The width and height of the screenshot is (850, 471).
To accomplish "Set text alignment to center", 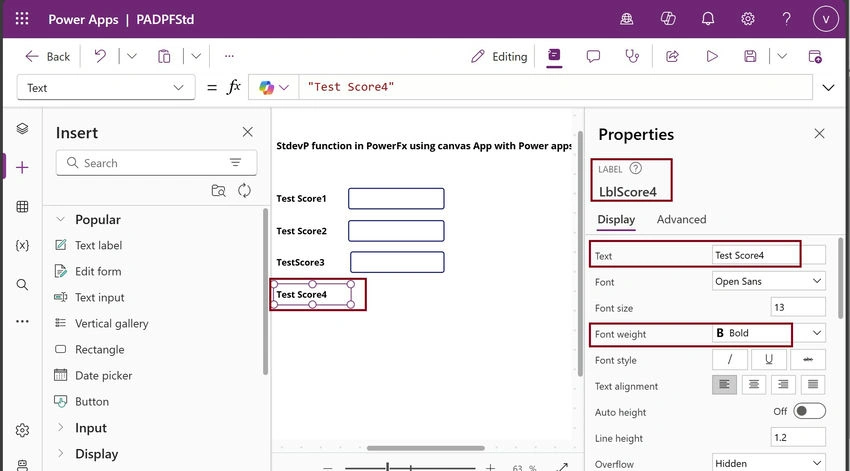I will [754, 385].
